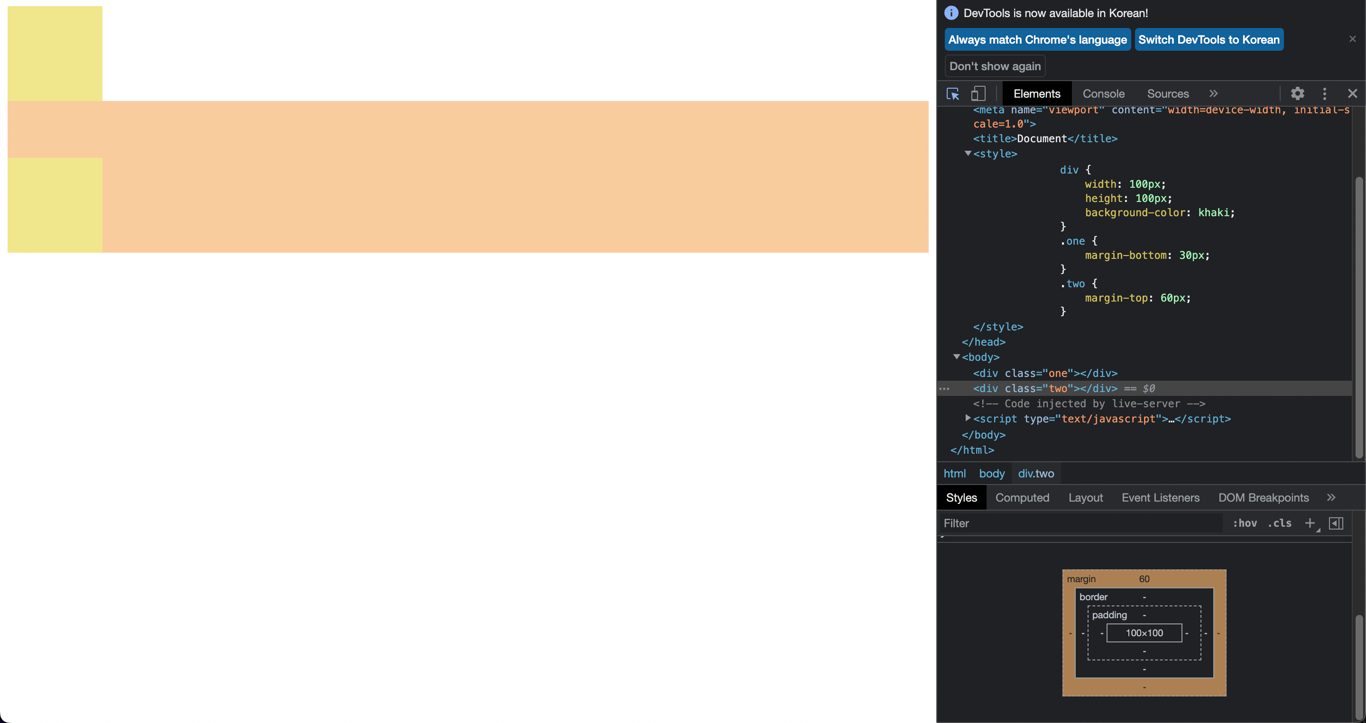Click the Elements panel vertical scrollbar

pyautogui.click(x=1359, y=318)
